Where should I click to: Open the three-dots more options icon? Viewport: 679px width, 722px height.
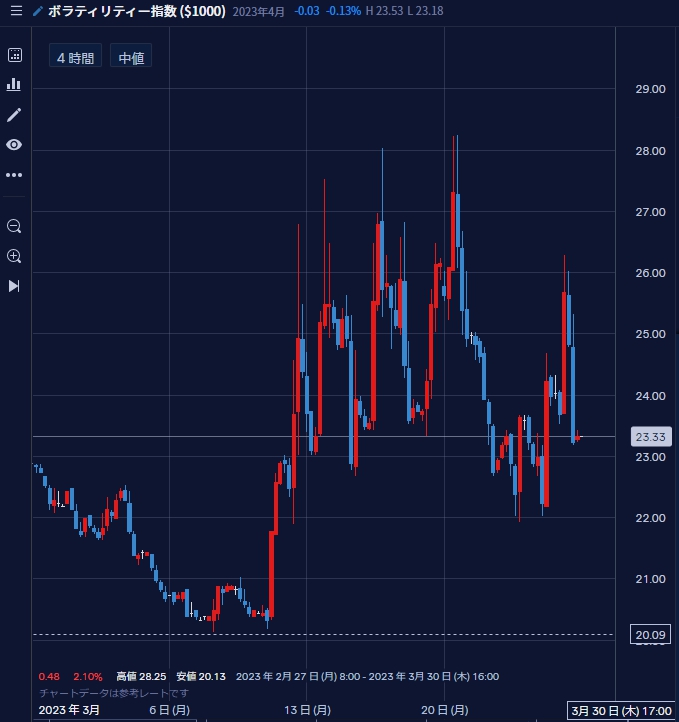(14, 175)
